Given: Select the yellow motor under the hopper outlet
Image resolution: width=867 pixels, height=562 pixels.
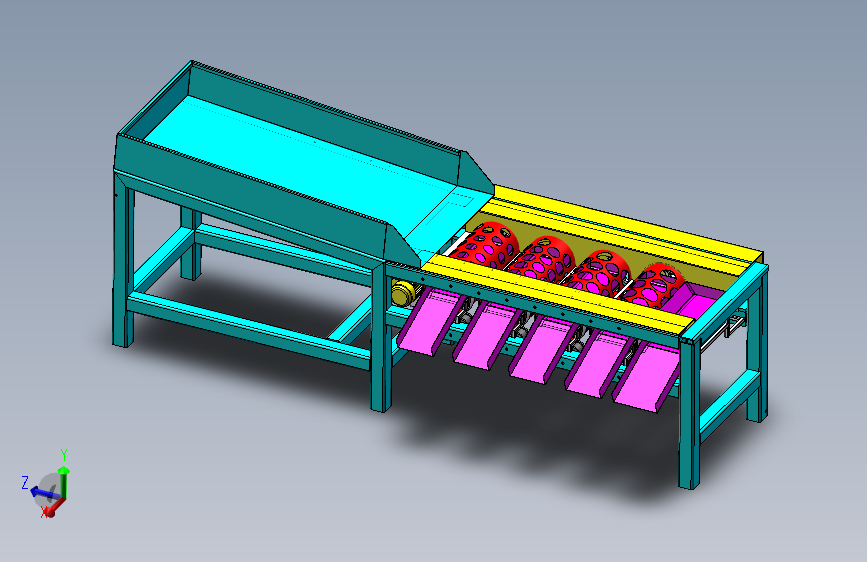Looking at the screenshot, I should (404, 293).
